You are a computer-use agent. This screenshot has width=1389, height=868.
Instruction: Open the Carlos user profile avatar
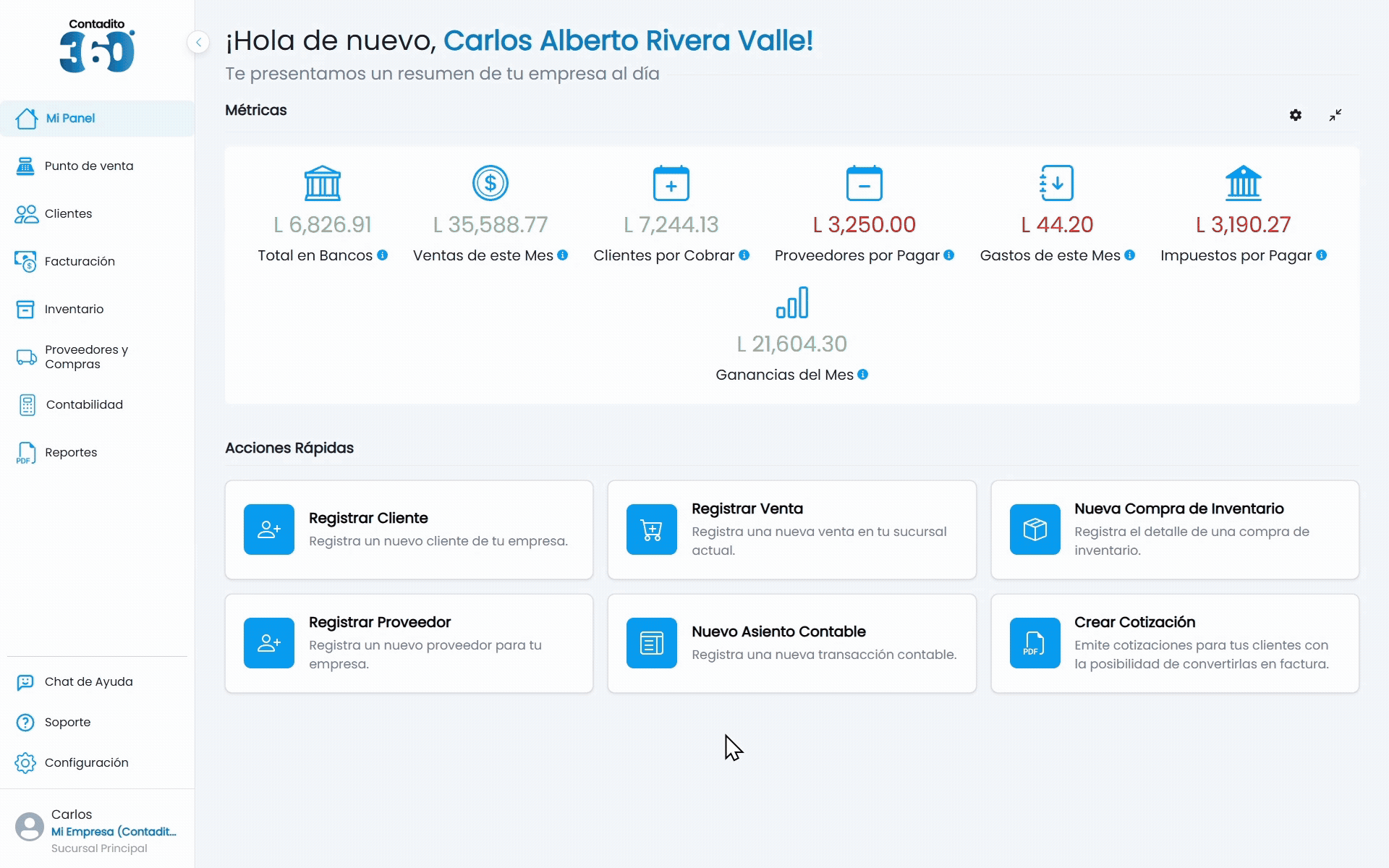pyautogui.click(x=30, y=827)
